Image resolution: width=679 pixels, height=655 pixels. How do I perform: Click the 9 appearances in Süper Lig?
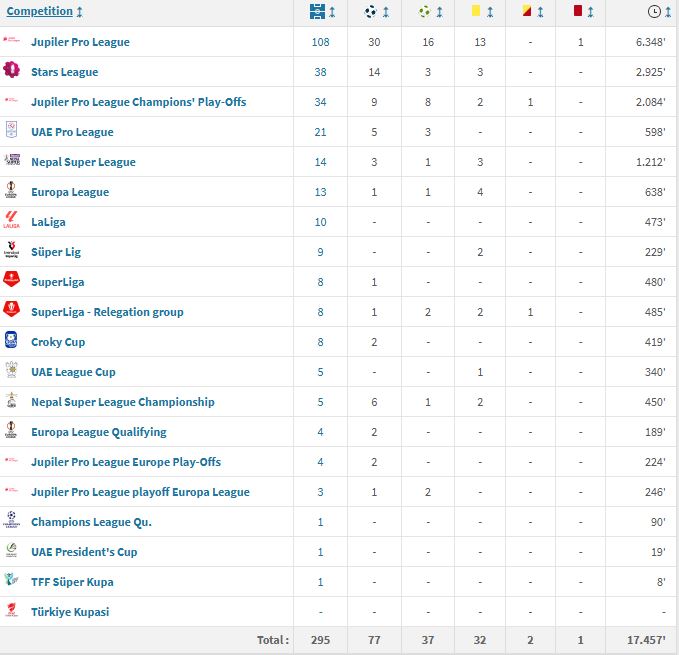tap(320, 252)
